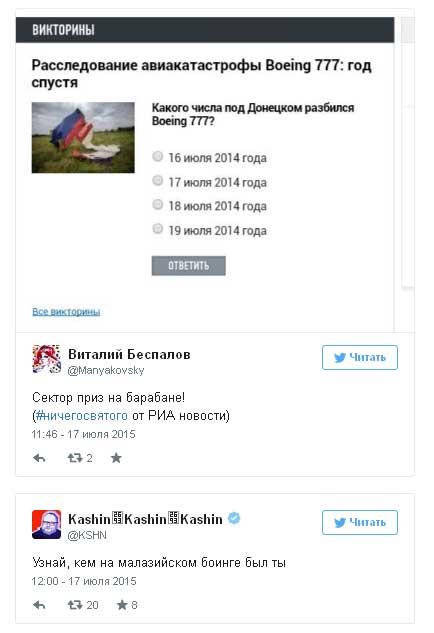The width and height of the screenshot is (434, 633).
Task: Open Виталий Беспалов's avatar image
Action: coord(46,359)
